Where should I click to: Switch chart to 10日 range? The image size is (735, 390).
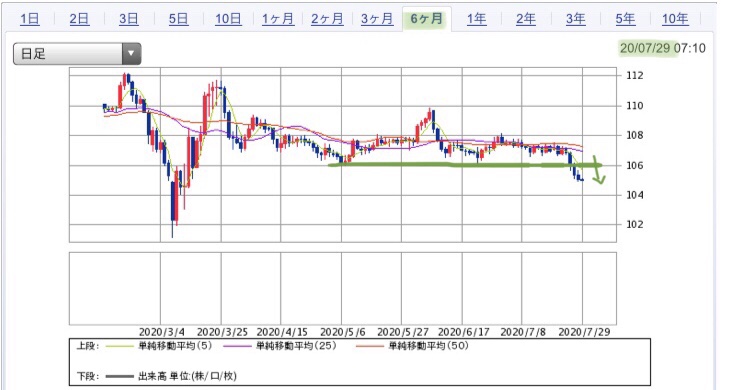(228, 19)
